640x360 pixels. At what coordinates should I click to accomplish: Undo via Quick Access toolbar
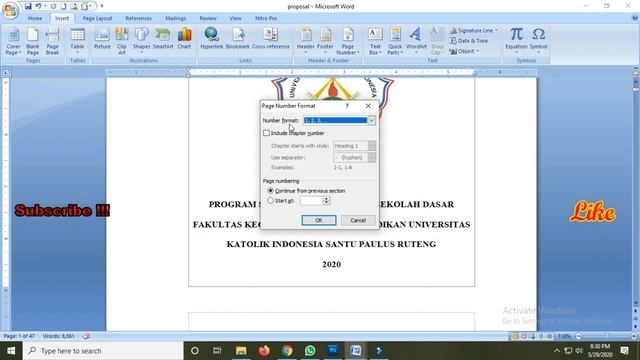pyautogui.click(x=38, y=6)
